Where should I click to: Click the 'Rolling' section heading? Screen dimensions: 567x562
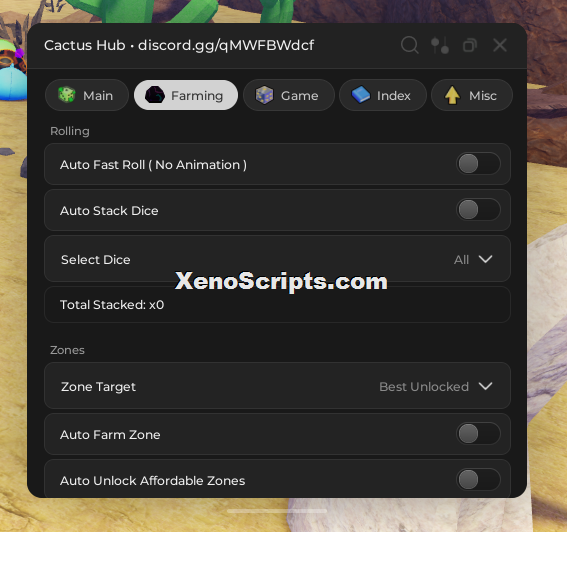pos(70,131)
